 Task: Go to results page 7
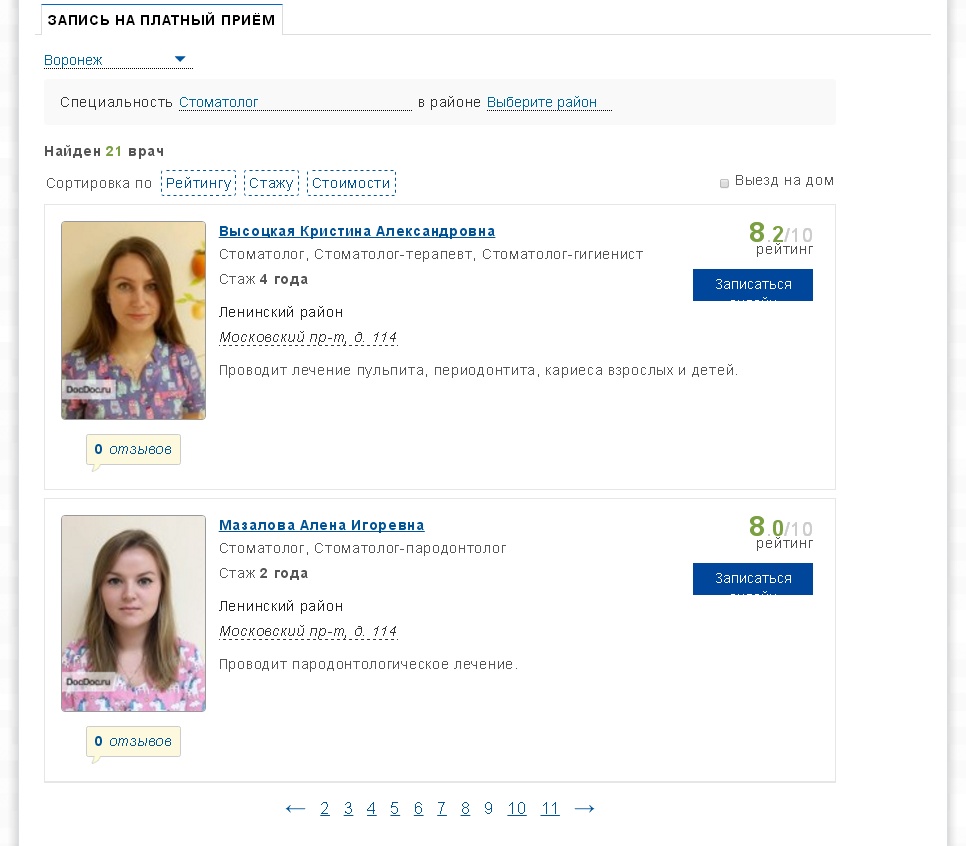coord(442,808)
